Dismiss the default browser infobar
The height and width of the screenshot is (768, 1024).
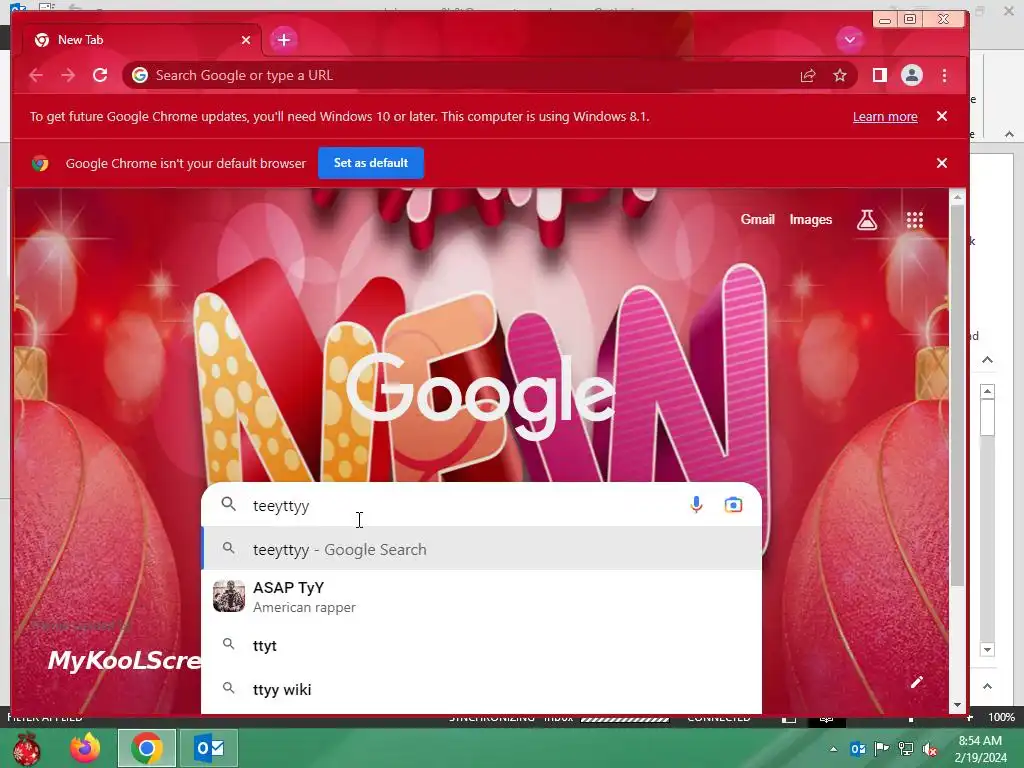(x=942, y=163)
